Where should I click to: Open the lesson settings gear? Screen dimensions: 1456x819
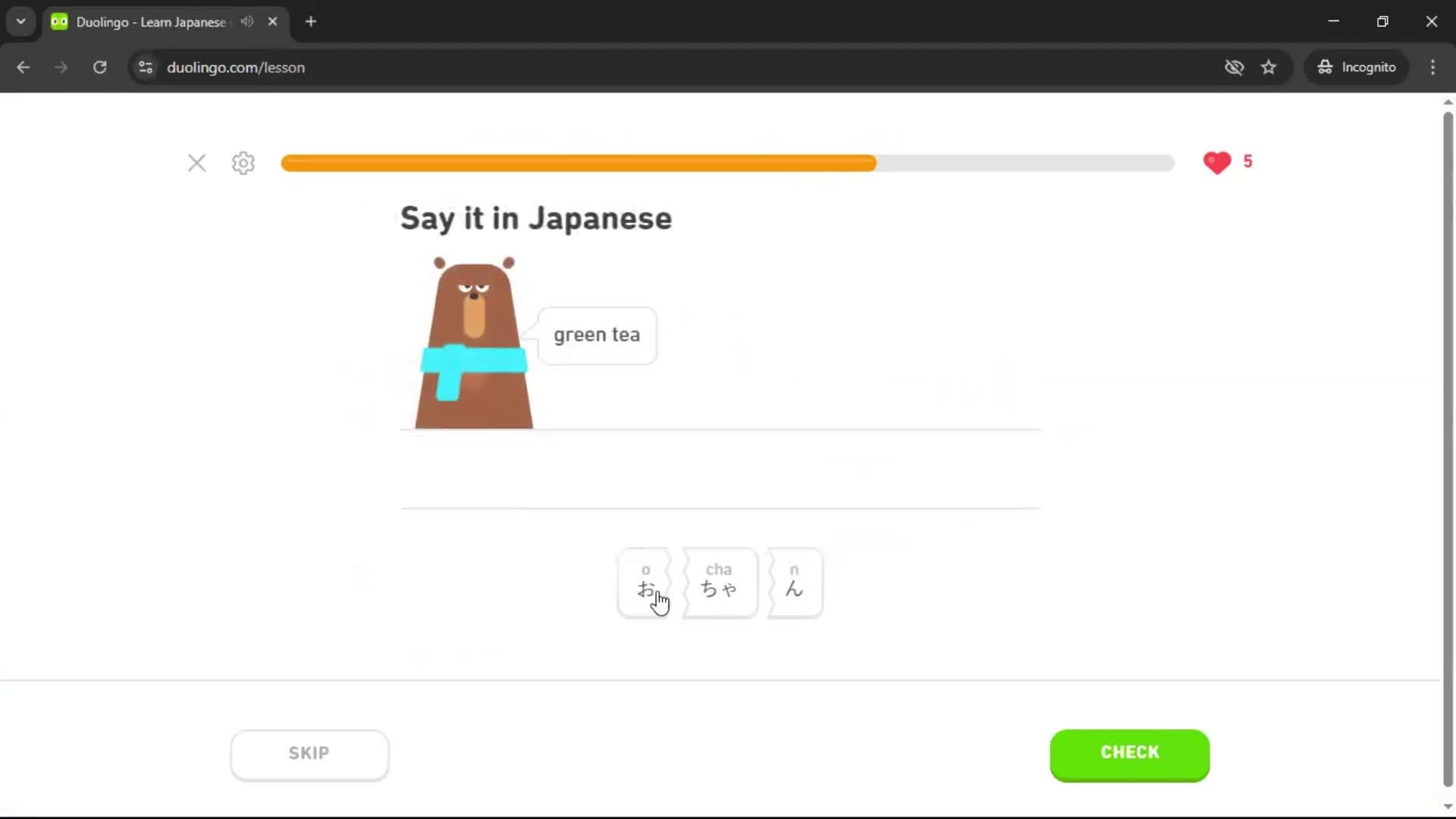coord(242,163)
